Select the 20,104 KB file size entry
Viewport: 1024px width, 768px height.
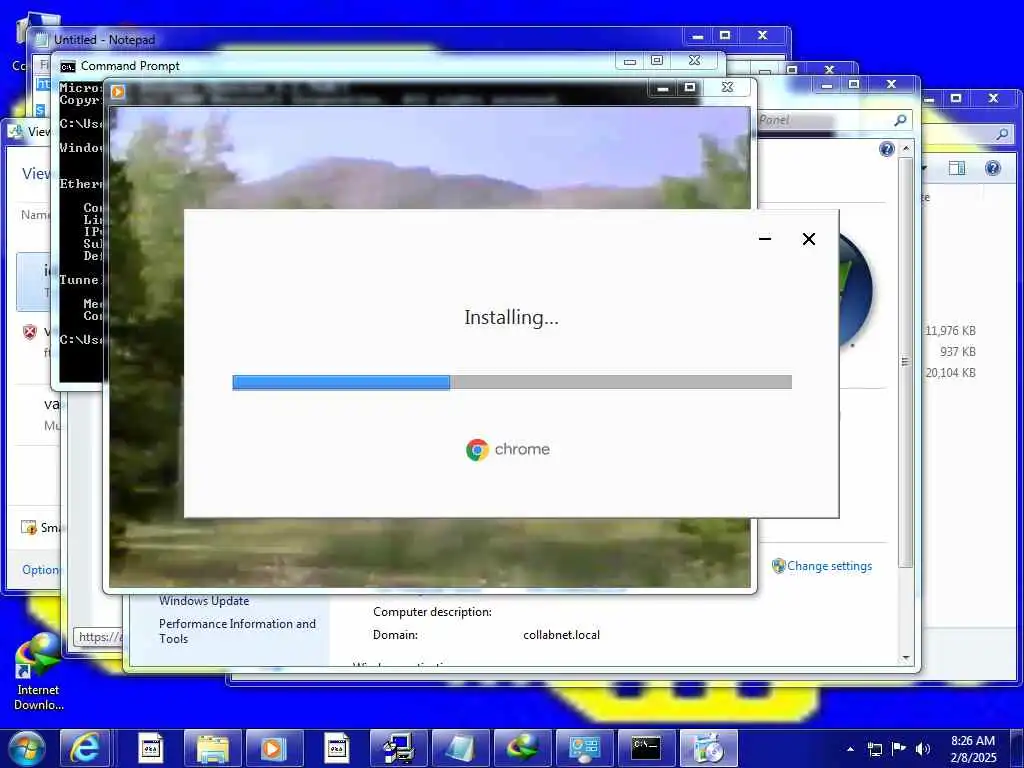coord(950,372)
